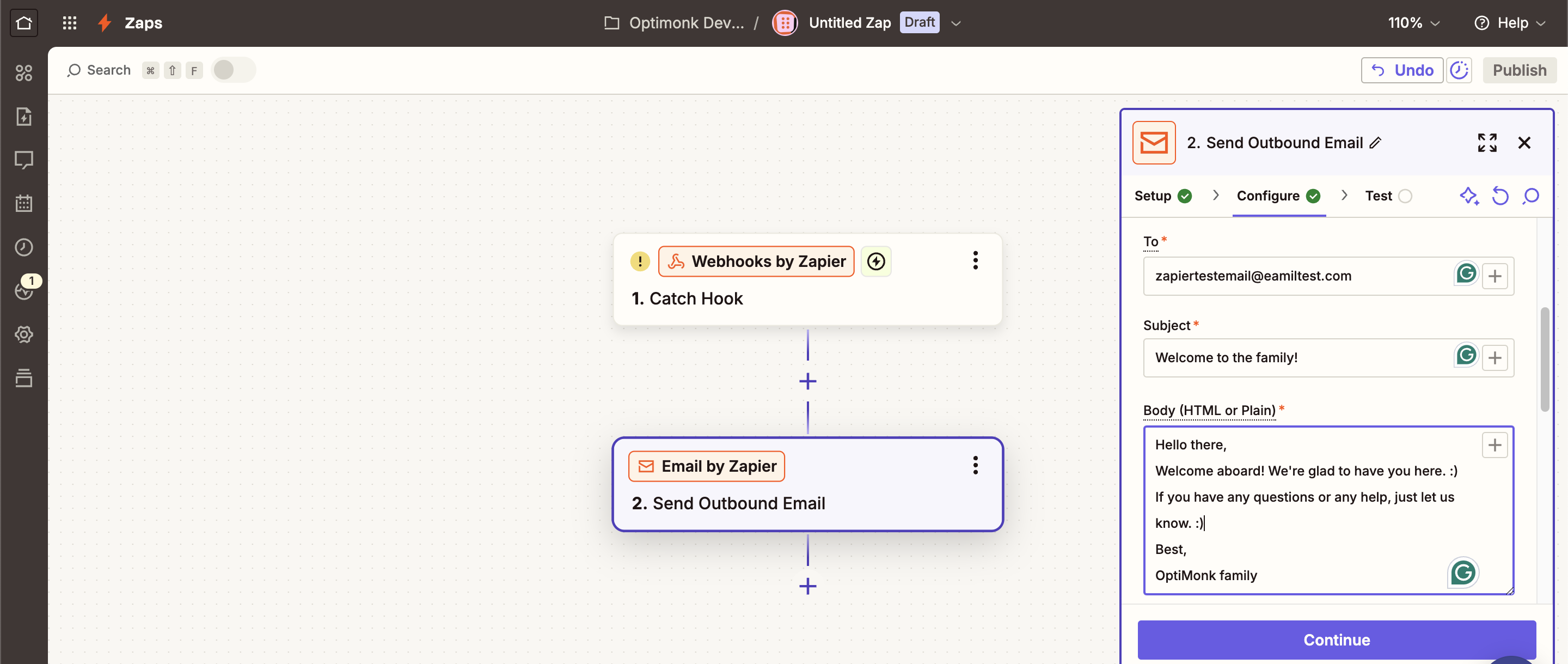
Task: Click the Publish button
Action: (x=1520, y=70)
